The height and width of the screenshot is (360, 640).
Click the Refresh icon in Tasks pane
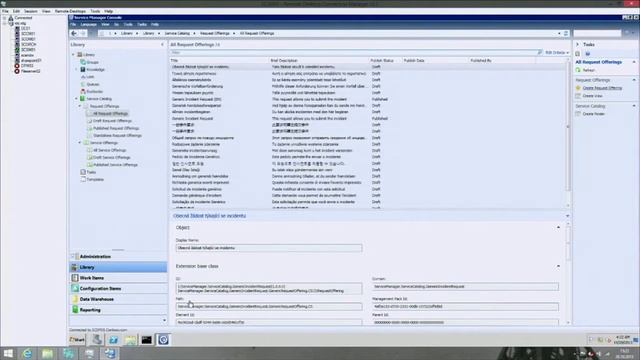click(x=578, y=70)
